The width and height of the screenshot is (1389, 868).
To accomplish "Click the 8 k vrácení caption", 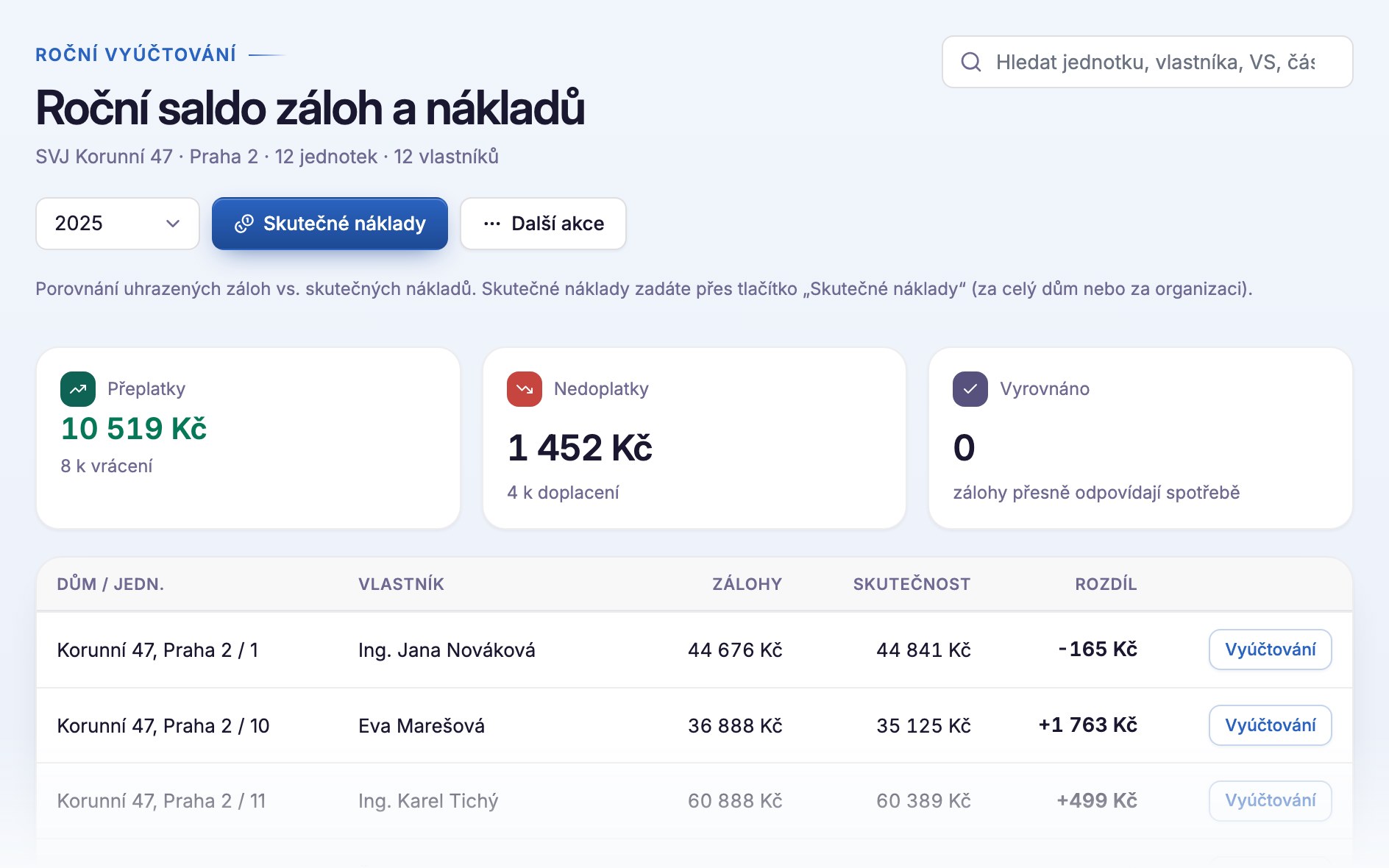I will tap(107, 466).
